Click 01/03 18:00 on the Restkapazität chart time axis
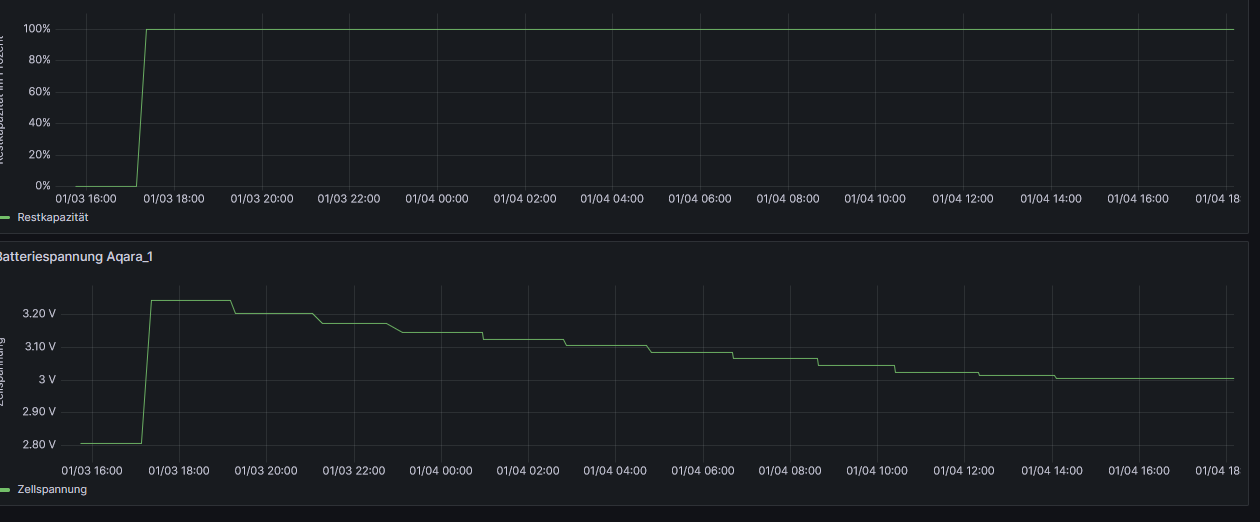The image size is (1260, 522). click(174, 199)
